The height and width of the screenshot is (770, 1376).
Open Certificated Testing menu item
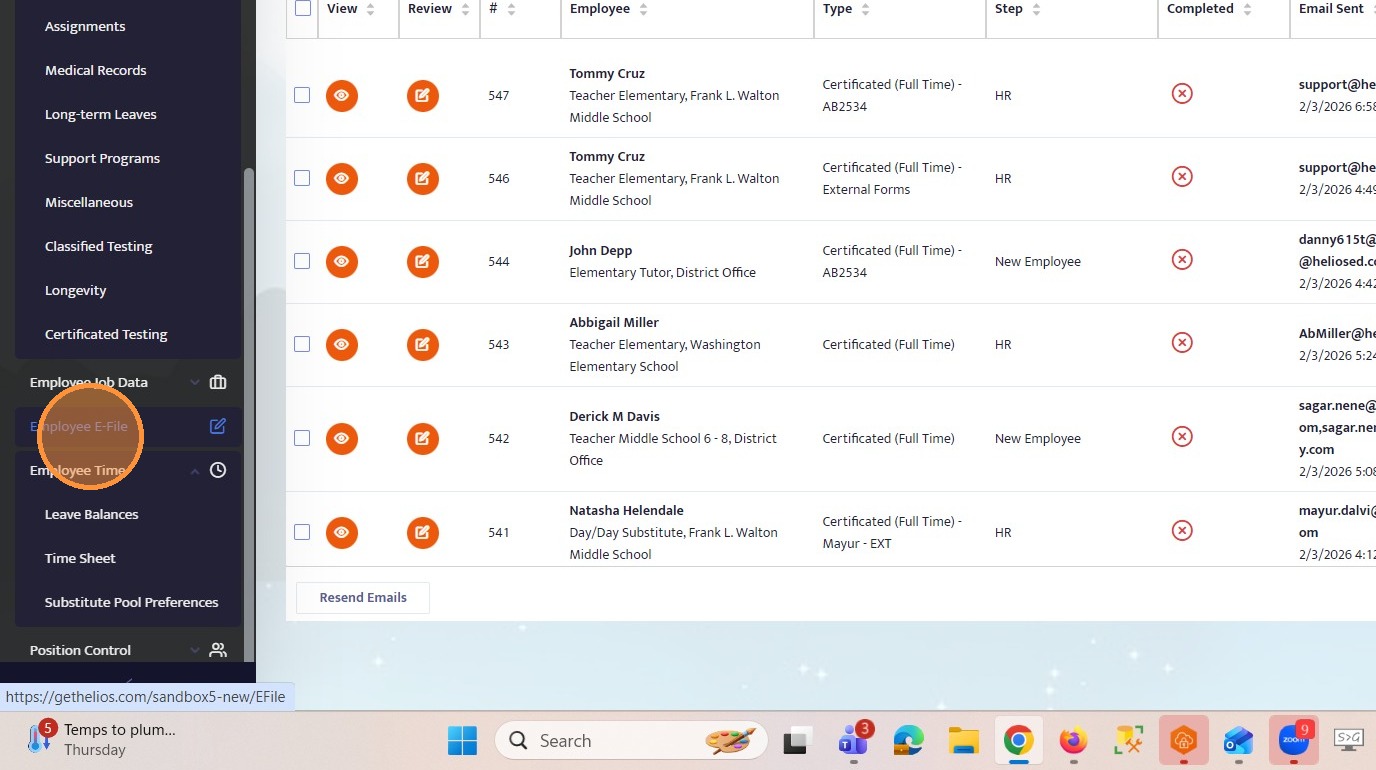[x=106, y=334]
